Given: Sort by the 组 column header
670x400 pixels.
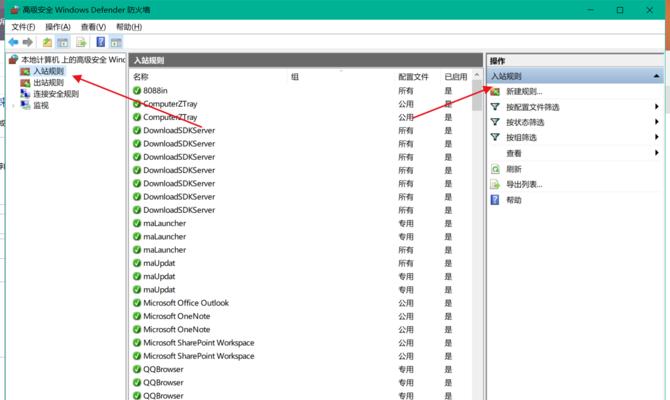Looking at the screenshot, I should click(295, 77).
